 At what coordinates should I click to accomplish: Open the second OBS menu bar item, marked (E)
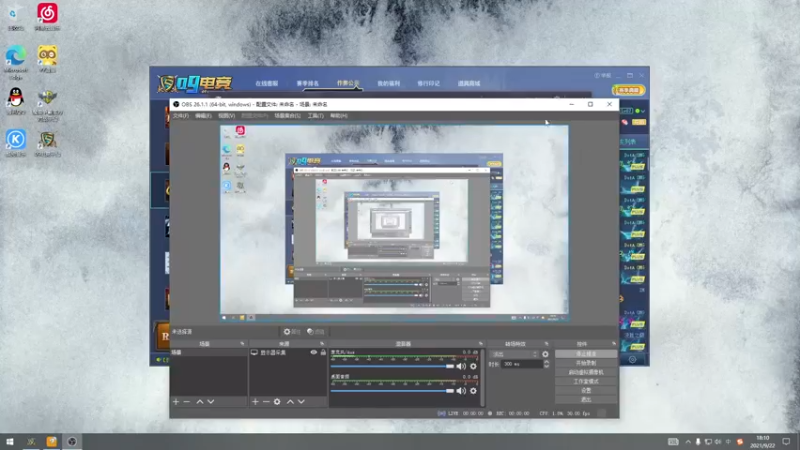click(x=203, y=116)
